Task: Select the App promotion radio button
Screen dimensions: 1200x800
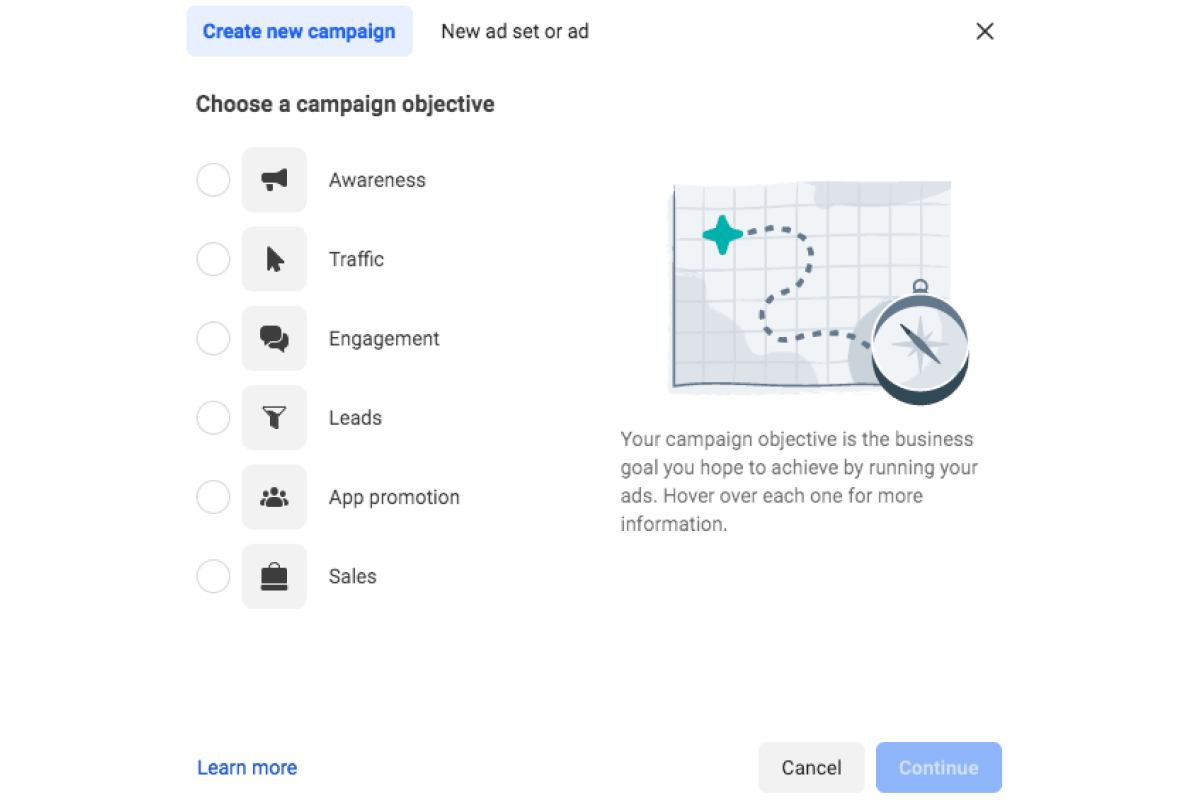Action: (213, 497)
